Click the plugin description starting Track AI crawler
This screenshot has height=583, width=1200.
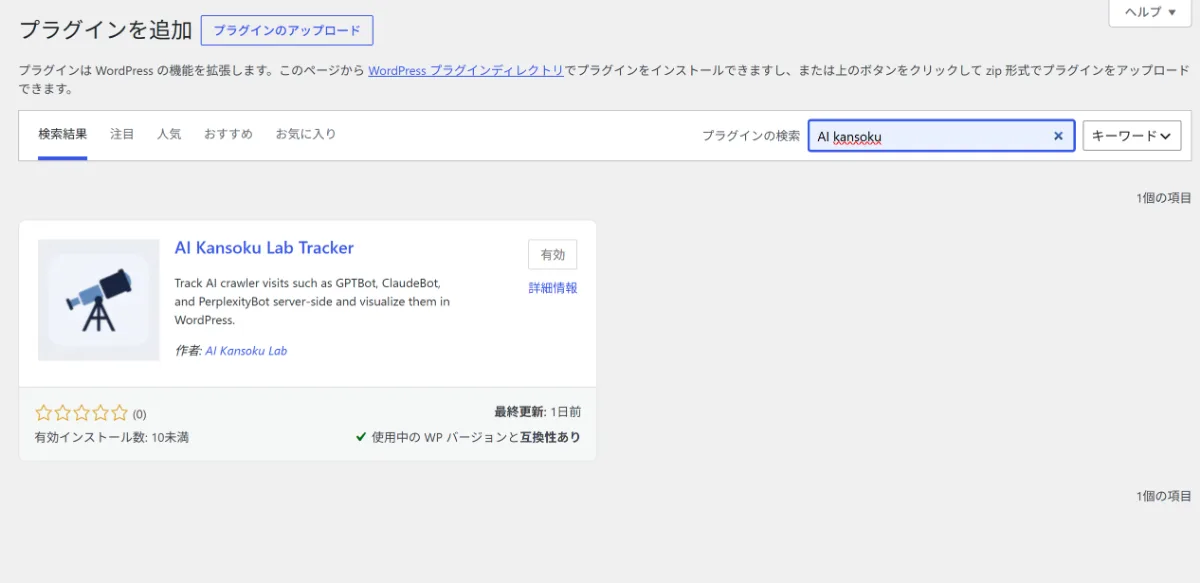[312, 301]
